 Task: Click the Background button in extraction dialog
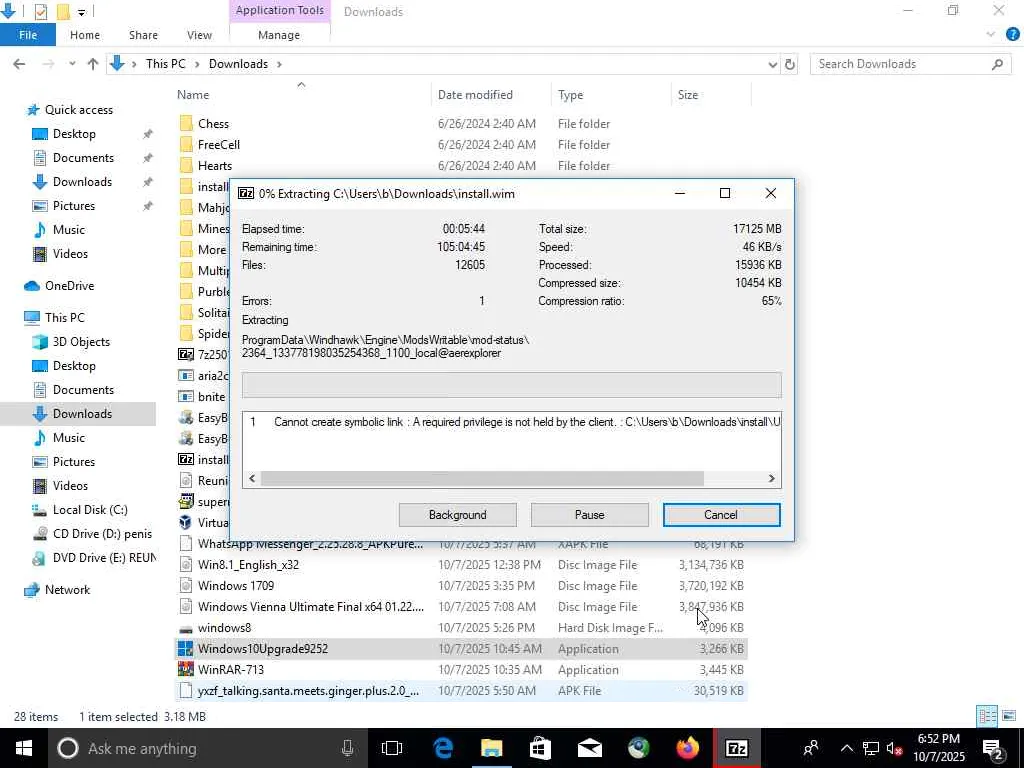pyautogui.click(x=457, y=515)
